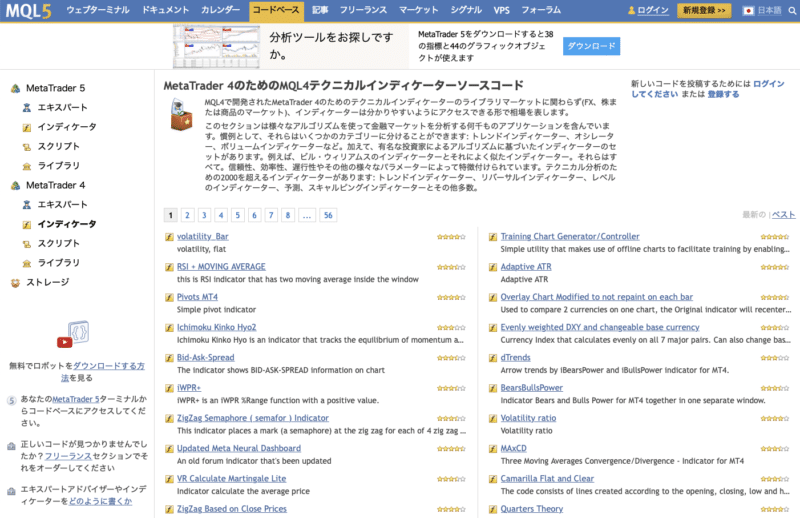The width and height of the screenshot is (800, 518).
Task: Click the indicator icon beside Bid-Ask-Spread
Action: pyautogui.click(x=169, y=358)
